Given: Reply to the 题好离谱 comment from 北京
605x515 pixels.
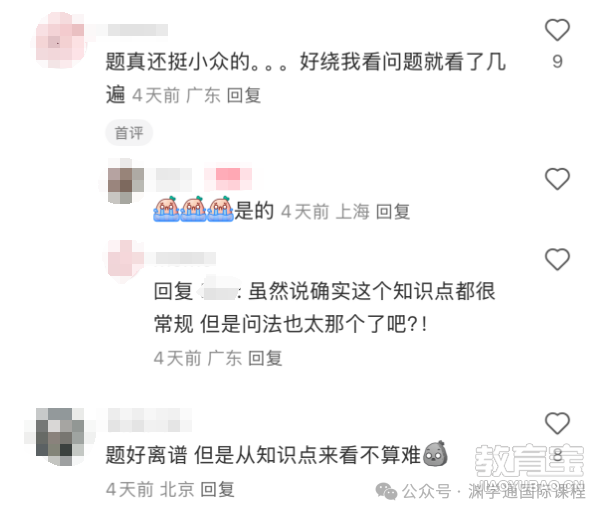Looking at the screenshot, I should (218, 490).
